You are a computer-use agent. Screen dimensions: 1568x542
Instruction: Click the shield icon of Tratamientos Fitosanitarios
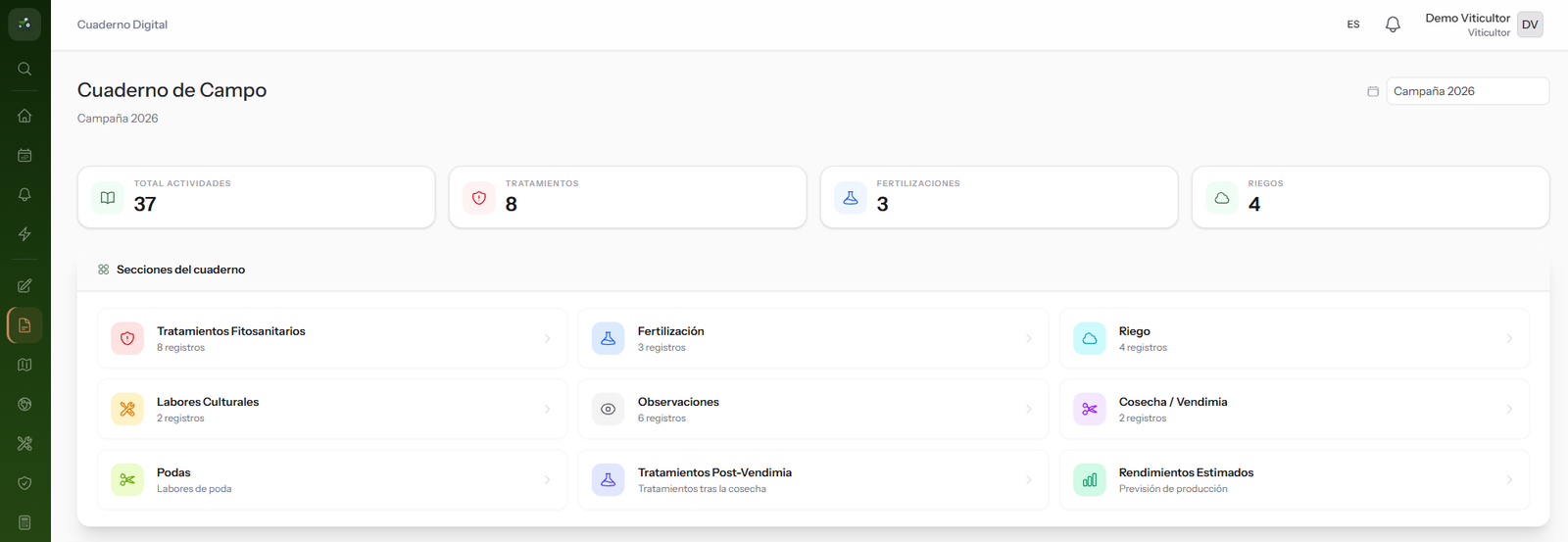pyautogui.click(x=127, y=338)
